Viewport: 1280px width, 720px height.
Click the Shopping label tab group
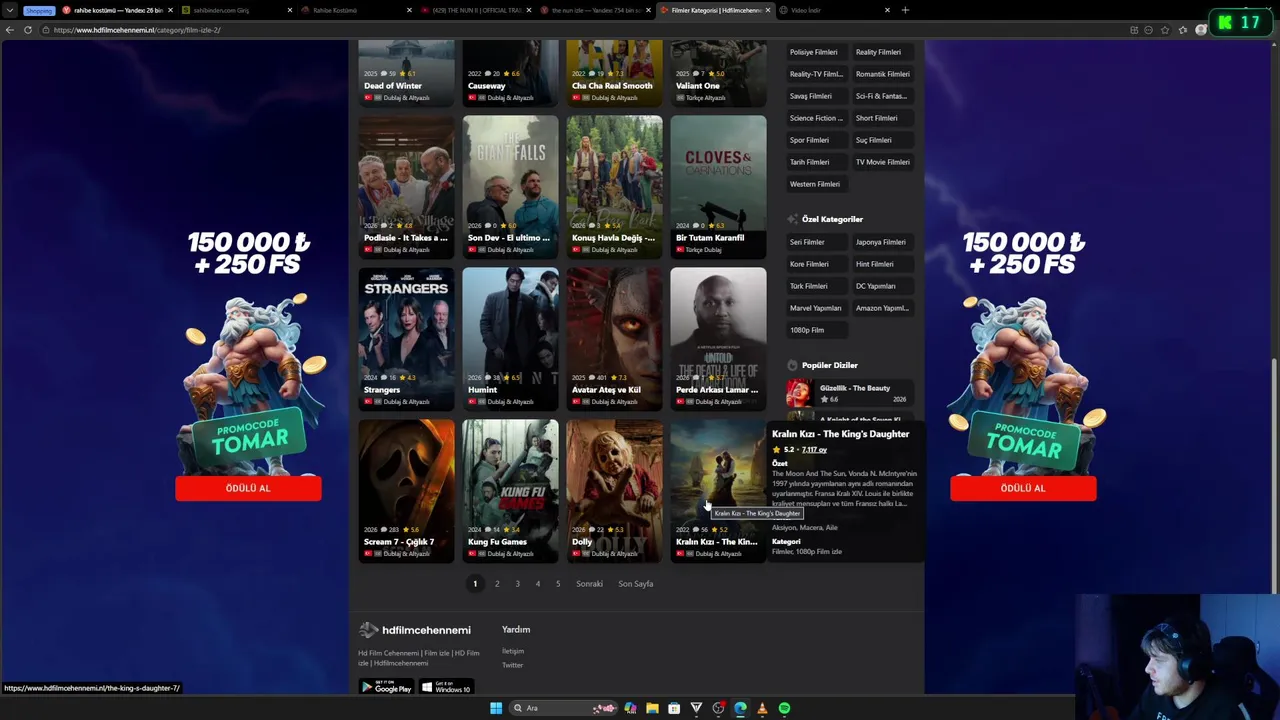(x=39, y=10)
